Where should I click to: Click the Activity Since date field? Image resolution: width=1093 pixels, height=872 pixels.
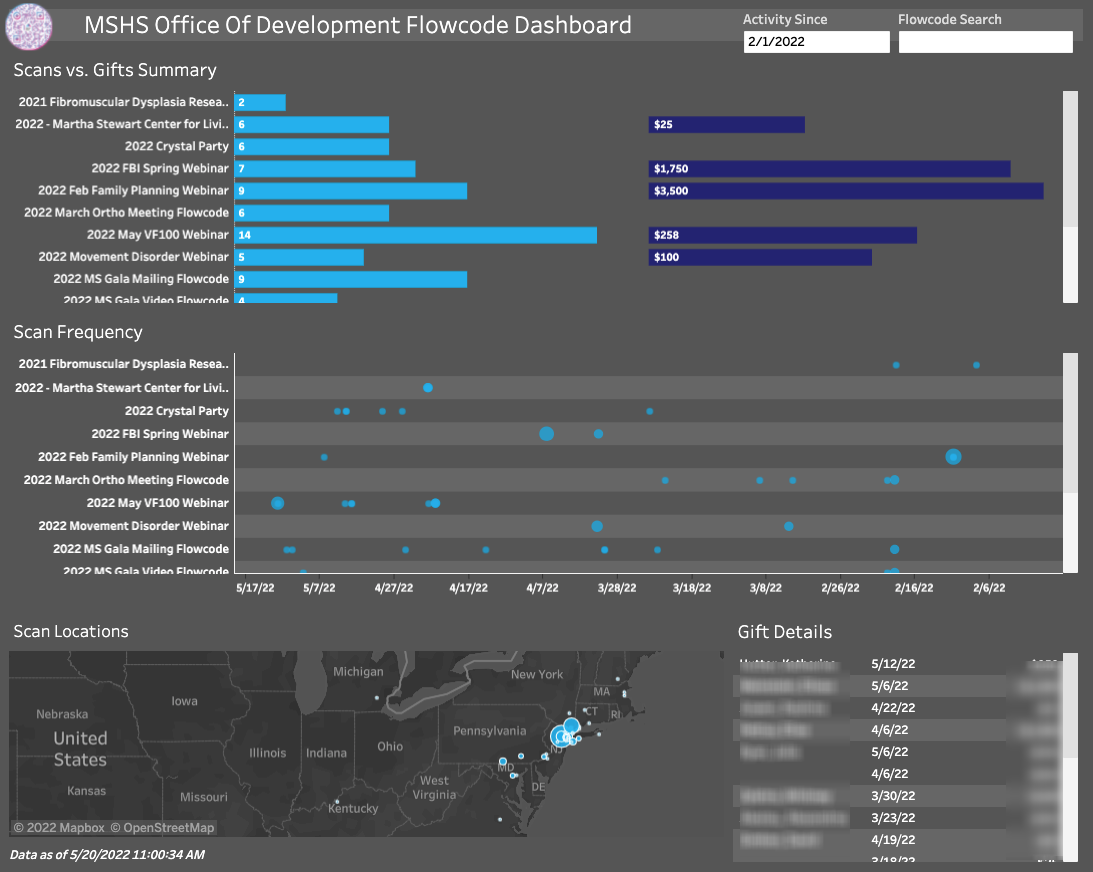pos(816,42)
